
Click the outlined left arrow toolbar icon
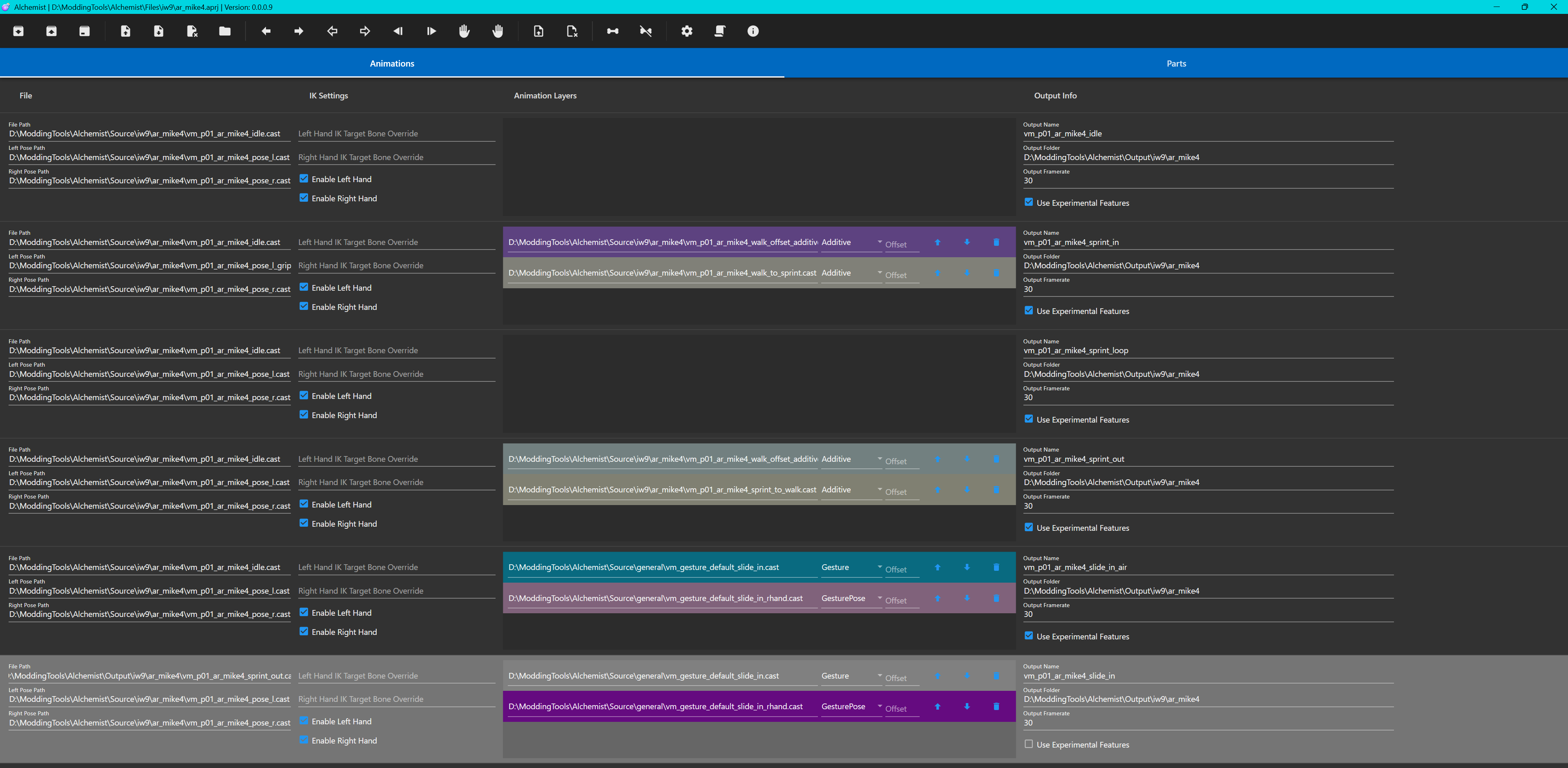point(332,31)
